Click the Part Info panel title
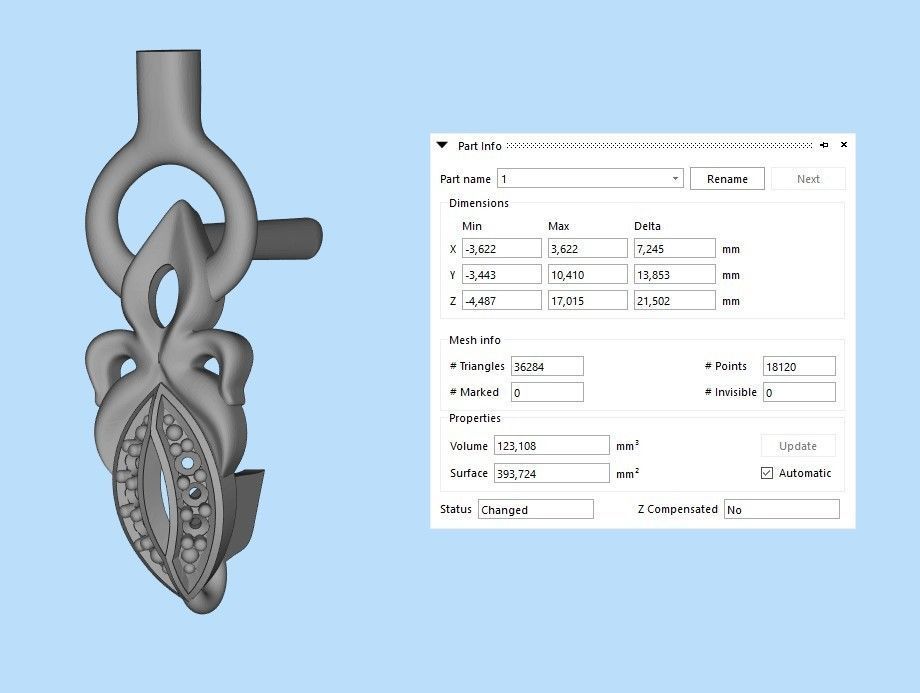The height and width of the screenshot is (693, 920). click(479, 146)
